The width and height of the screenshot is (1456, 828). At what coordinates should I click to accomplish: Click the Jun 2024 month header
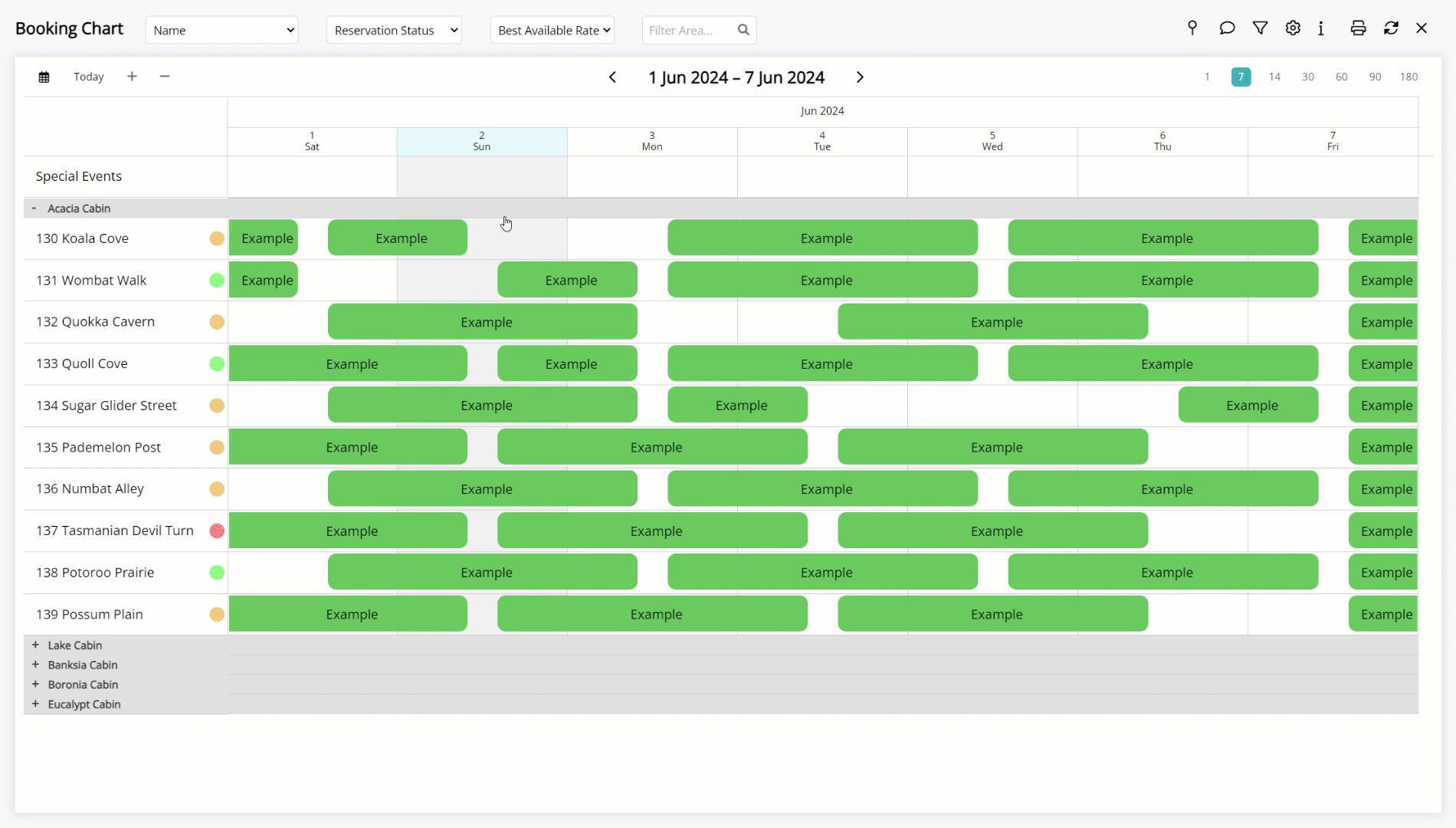tap(822, 111)
